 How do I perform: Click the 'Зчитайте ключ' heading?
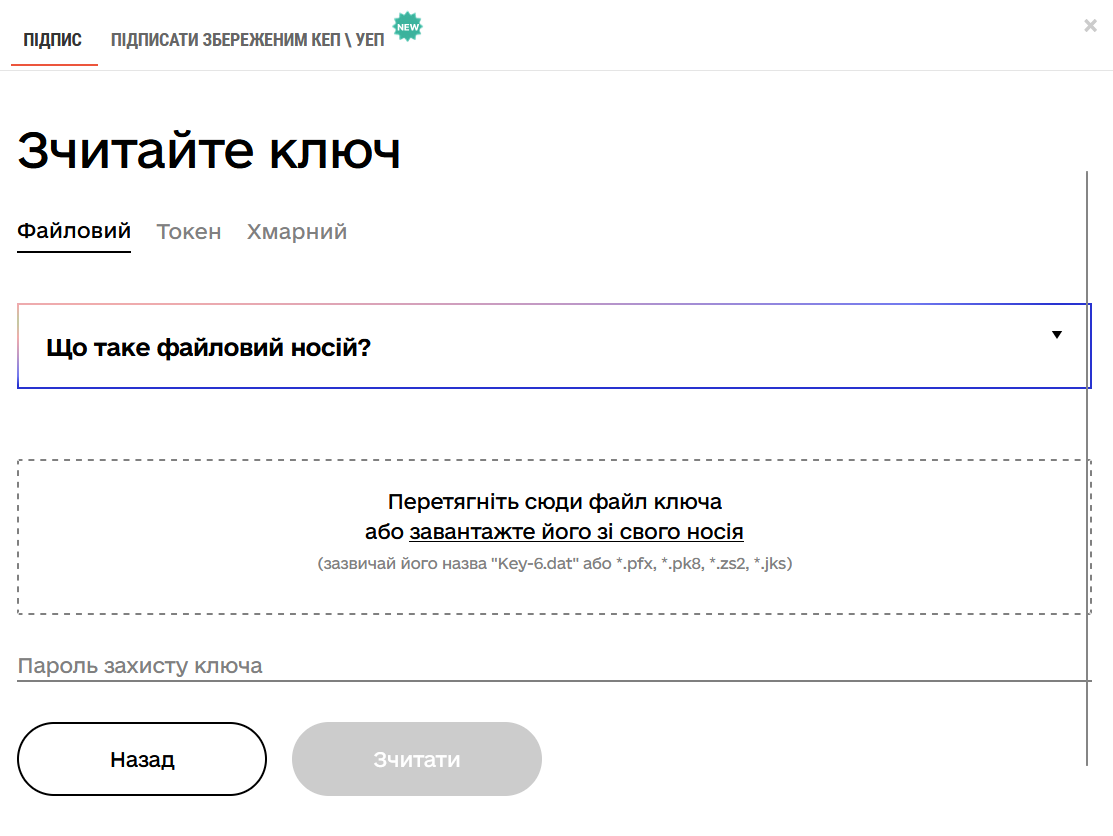point(209,152)
